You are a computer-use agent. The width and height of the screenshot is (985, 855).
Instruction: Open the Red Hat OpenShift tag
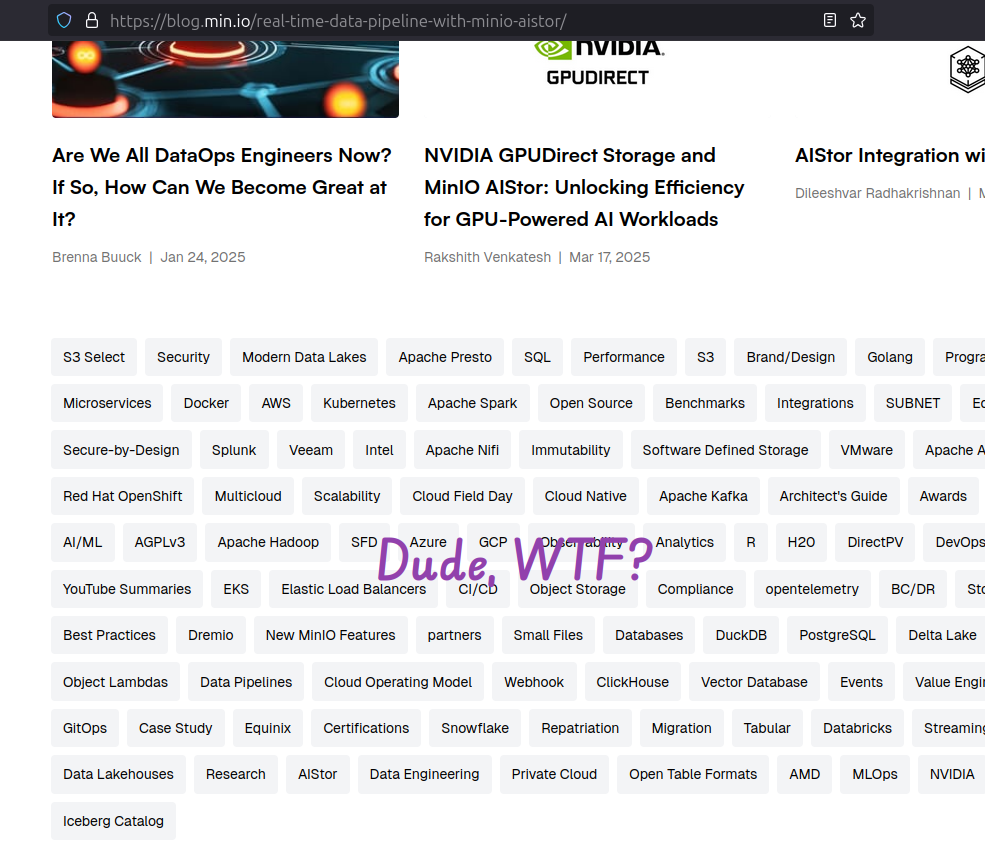(x=122, y=496)
